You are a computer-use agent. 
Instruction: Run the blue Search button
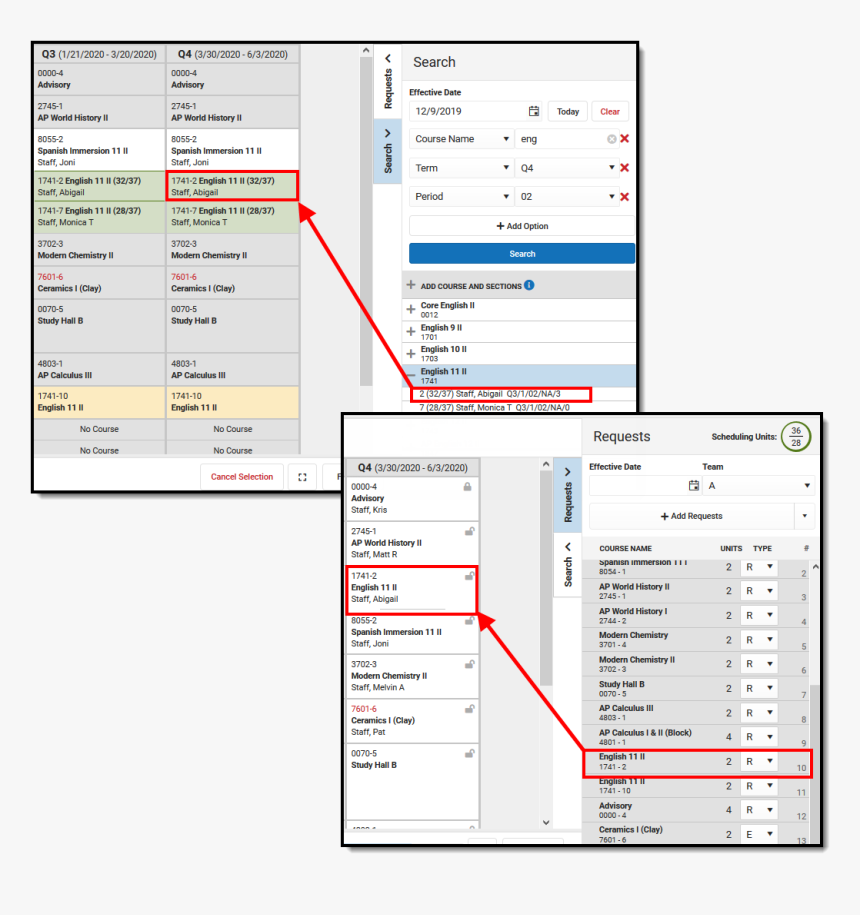pos(522,254)
